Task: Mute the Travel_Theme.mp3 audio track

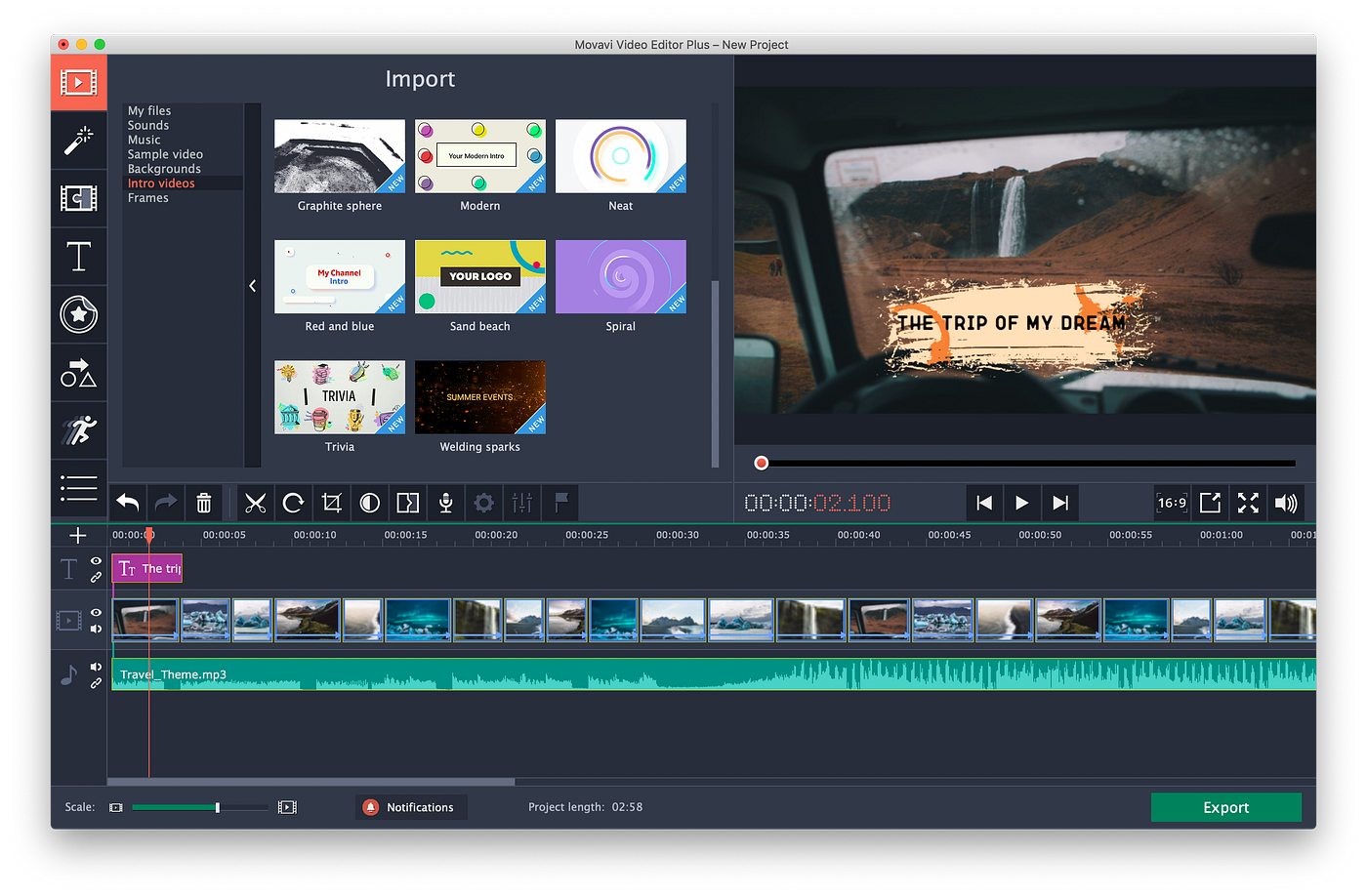Action: (96, 667)
